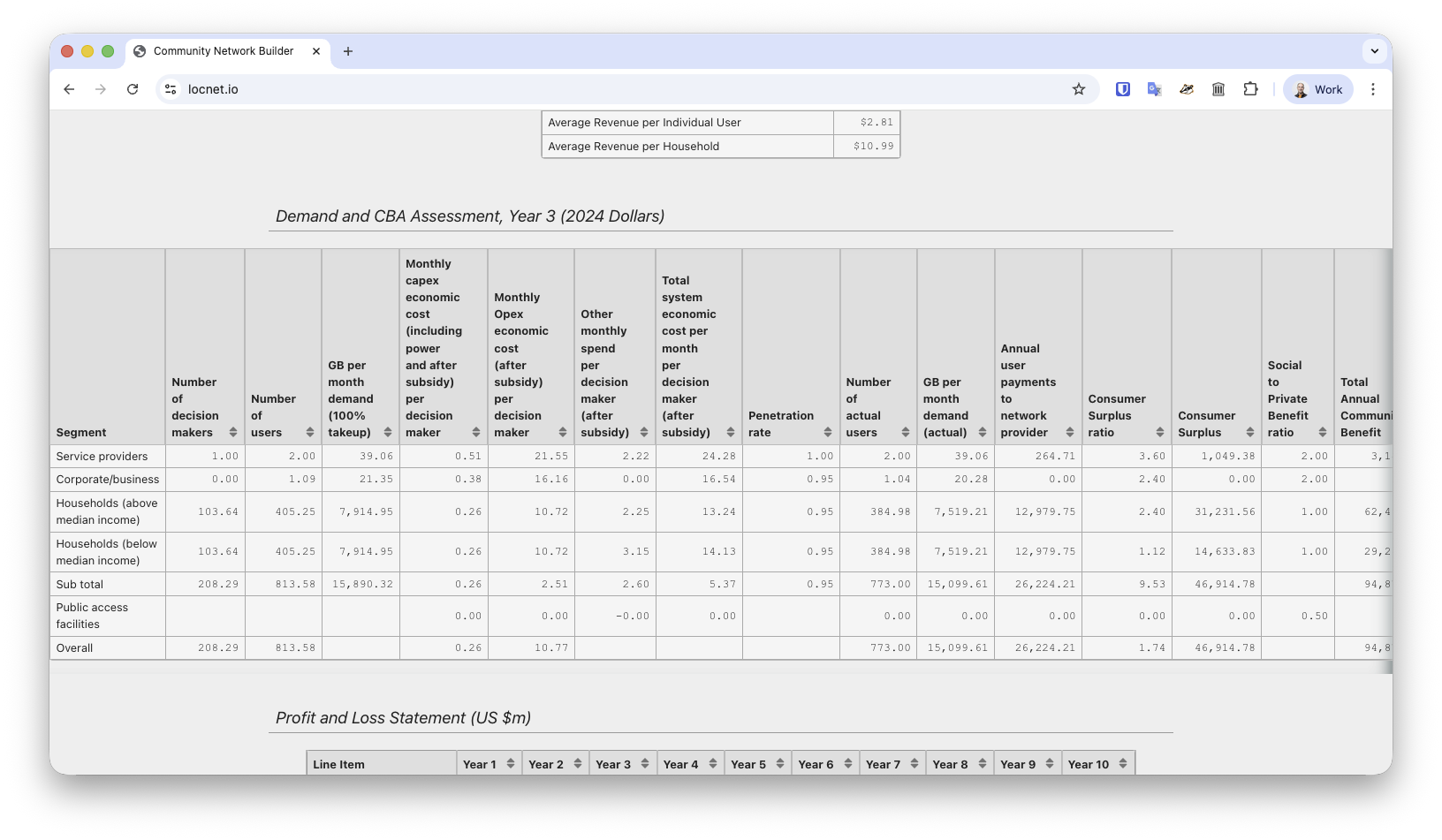The width and height of the screenshot is (1442, 840).
Task: Sort by Penetration rate
Action: pyautogui.click(x=827, y=432)
